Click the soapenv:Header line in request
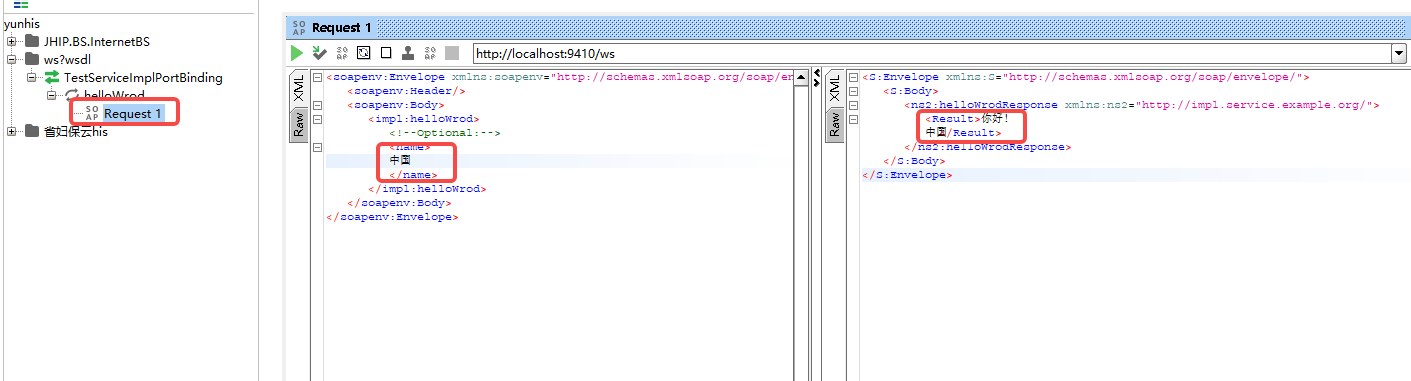Viewport: 1411px width, 381px height. tap(406, 91)
